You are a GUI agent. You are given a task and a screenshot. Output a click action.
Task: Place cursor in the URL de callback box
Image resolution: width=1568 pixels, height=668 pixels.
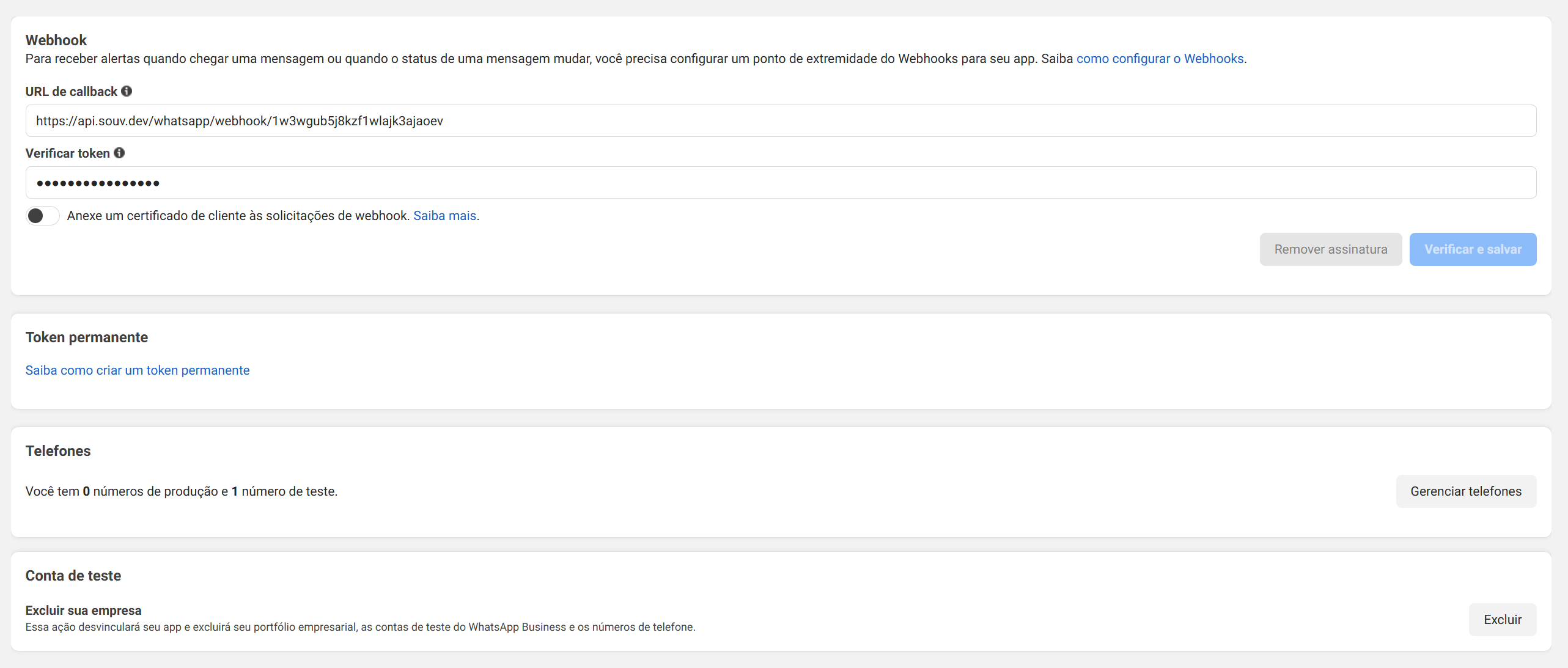tap(781, 120)
